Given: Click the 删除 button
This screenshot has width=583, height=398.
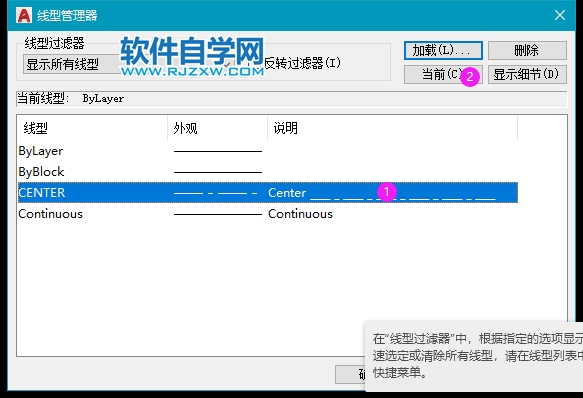Looking at the screenshot, I should [527, 50].
